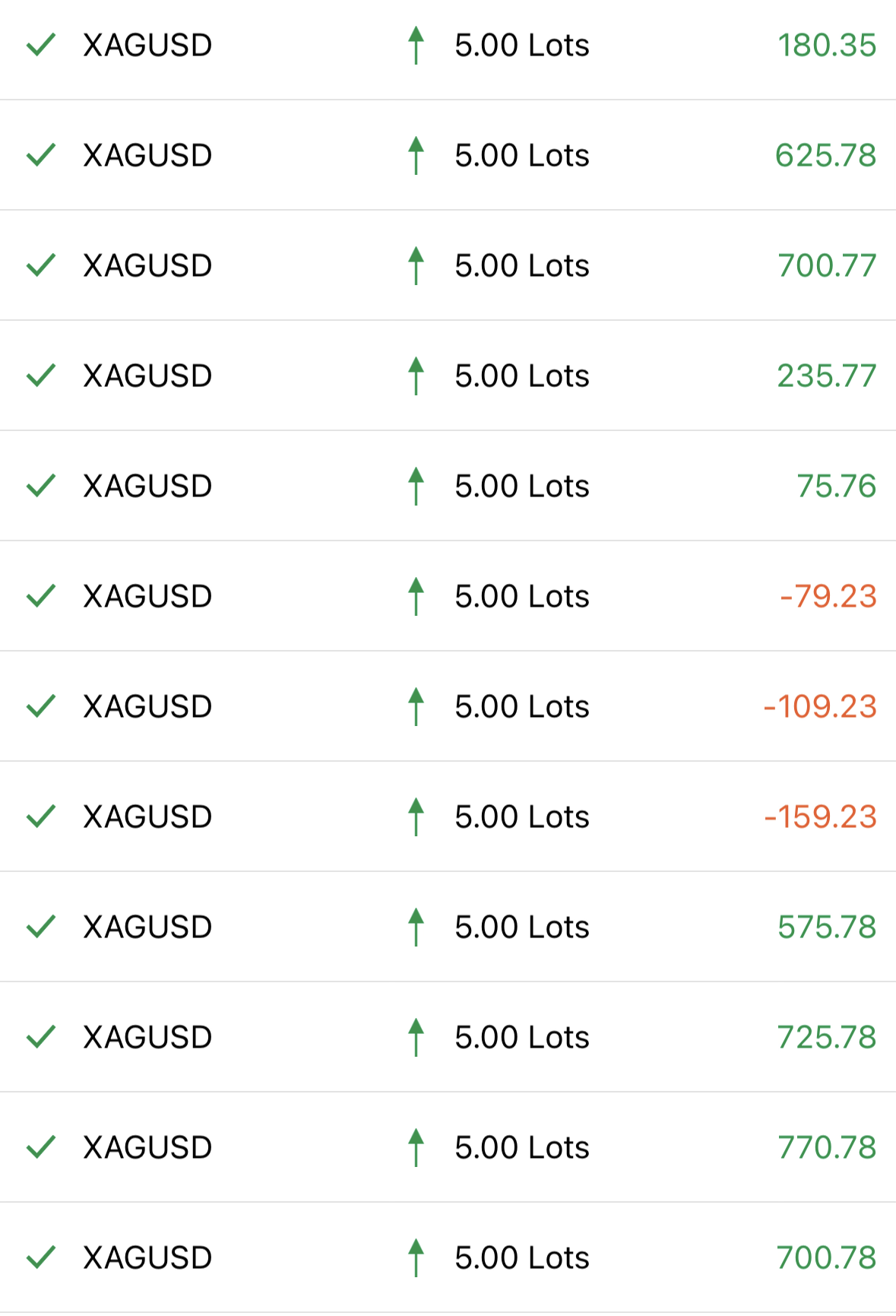Click 5.00 Lots in the 75.76 row
Image resolution: width=896 pixels, height=1316 pixels.
(x=522, y=487)
